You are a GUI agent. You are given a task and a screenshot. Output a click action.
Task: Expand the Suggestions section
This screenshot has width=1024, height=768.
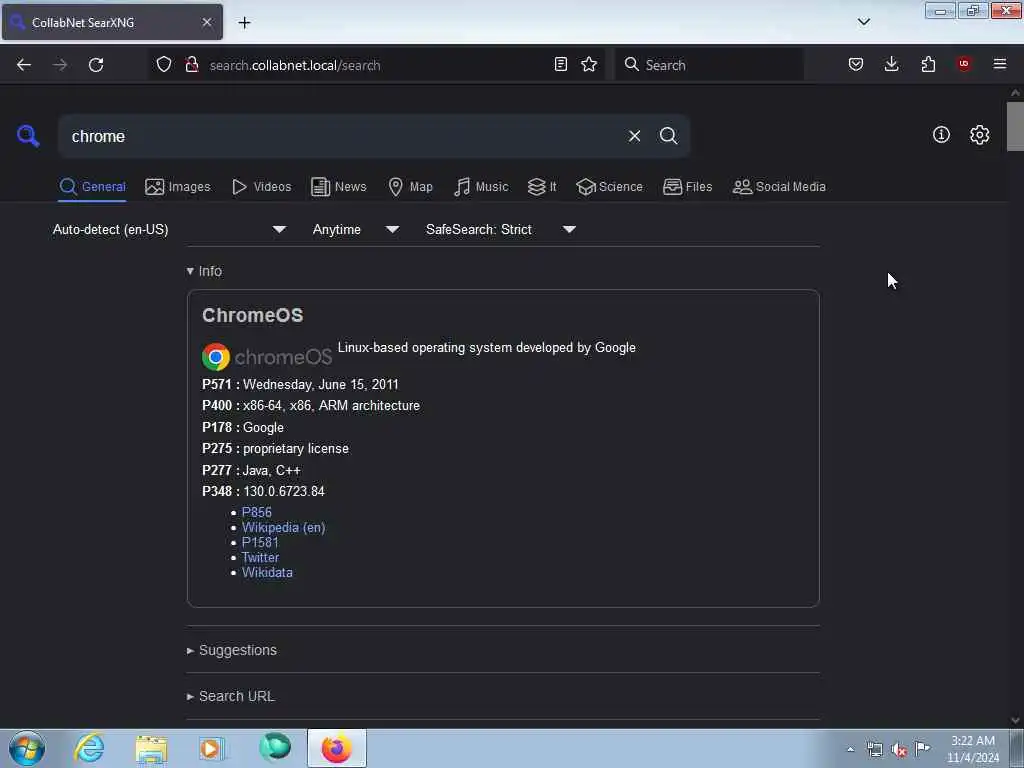point(232,650)
